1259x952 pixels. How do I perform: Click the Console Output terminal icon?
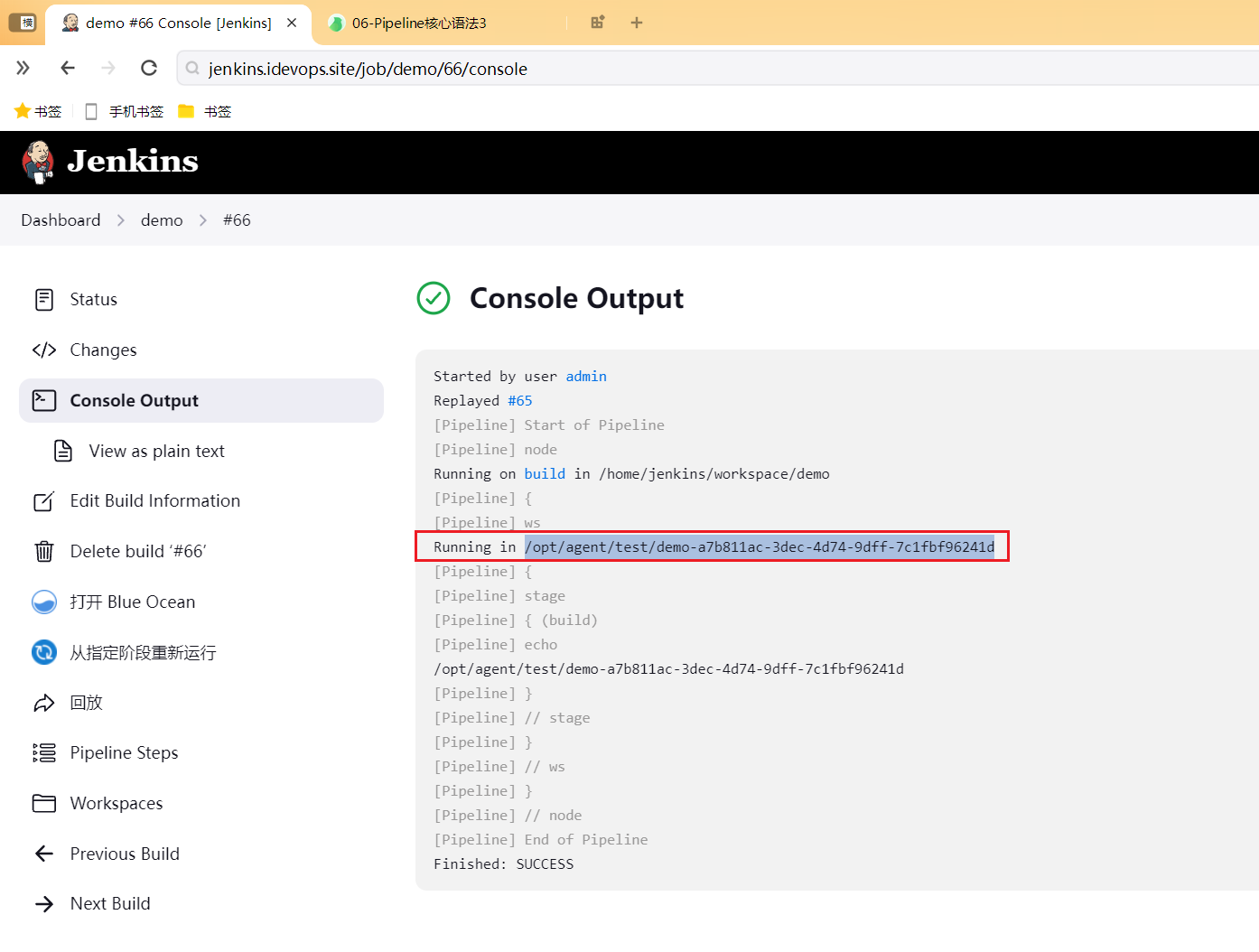click(x=44, y=400)
